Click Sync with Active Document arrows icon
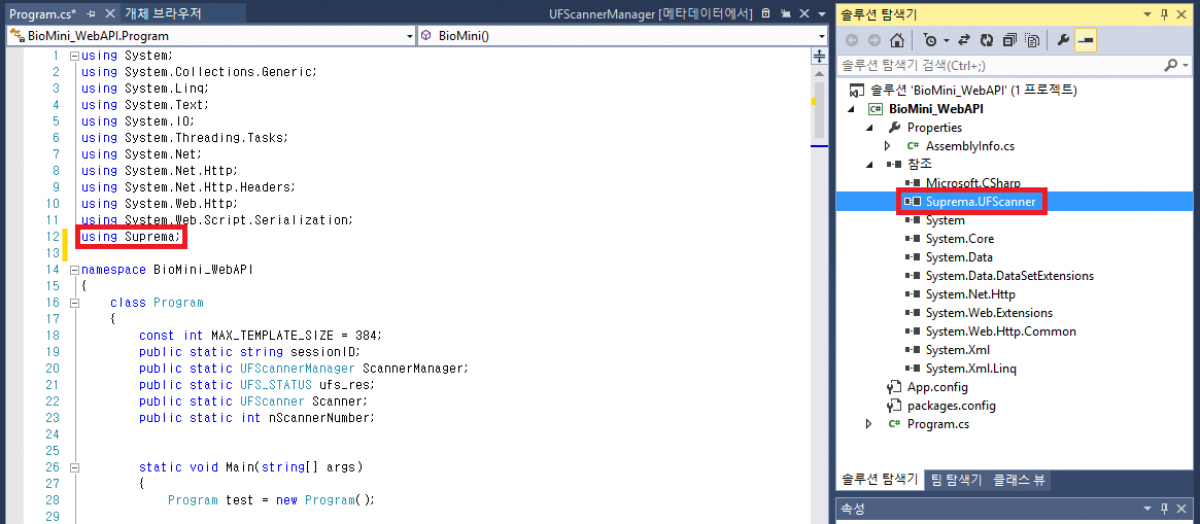 [965, 40]
